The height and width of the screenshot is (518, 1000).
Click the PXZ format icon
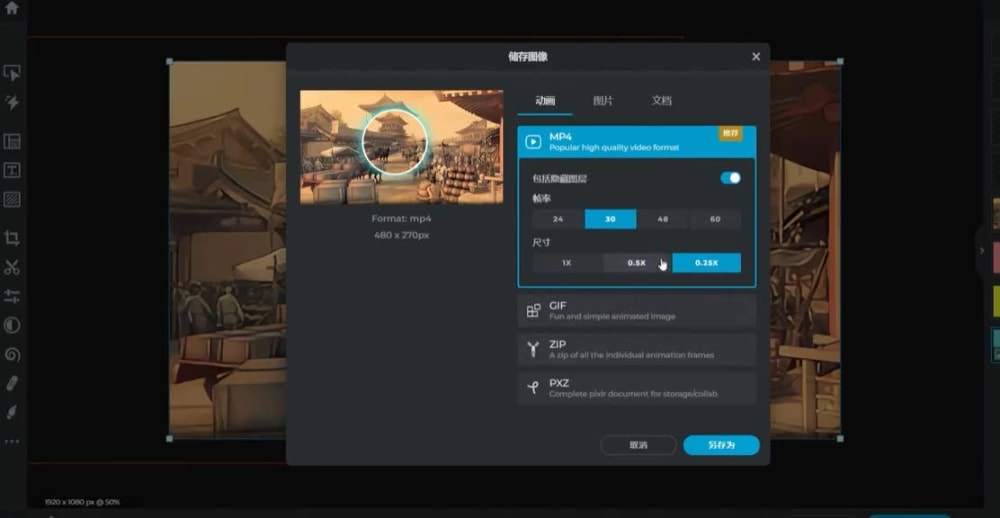(x=533, y=388)
